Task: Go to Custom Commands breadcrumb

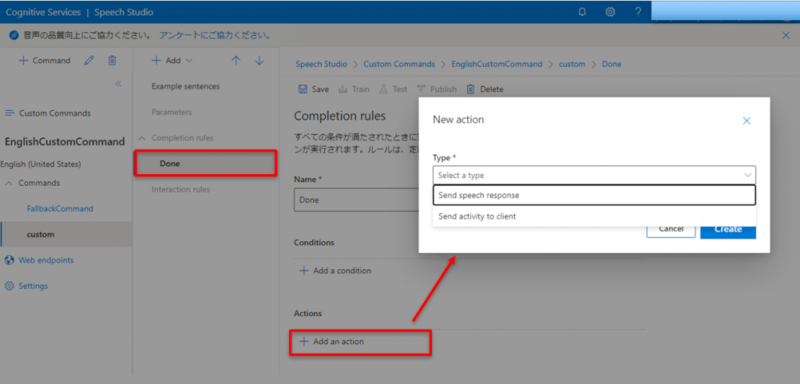Action: pos(399,64)
